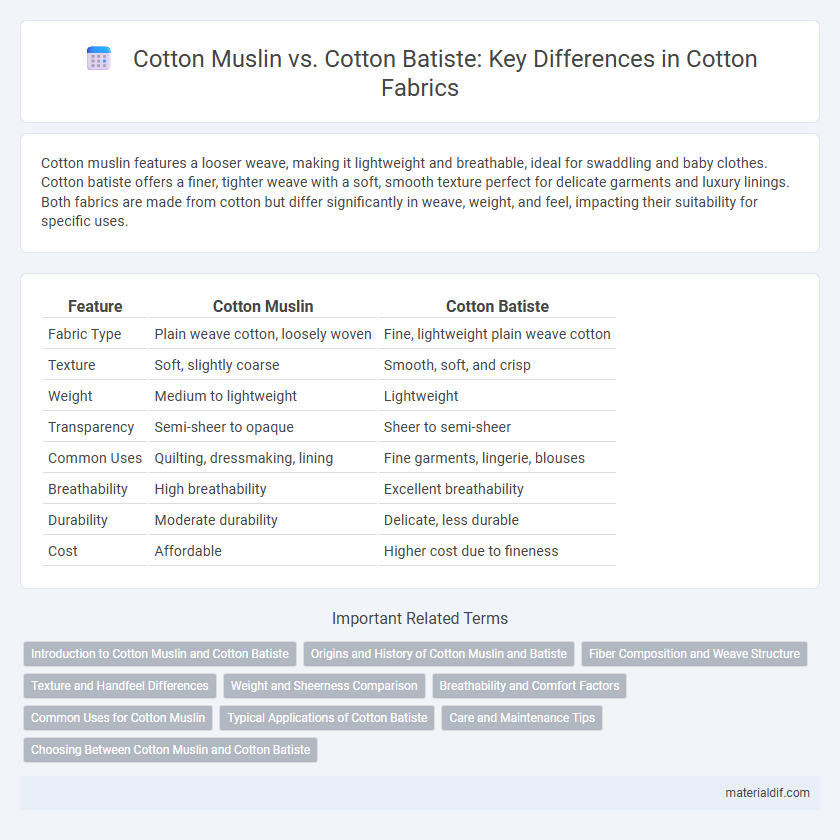Select the Breathability row label
Screen dimensions: 840x840
click(x=88, y=489)
